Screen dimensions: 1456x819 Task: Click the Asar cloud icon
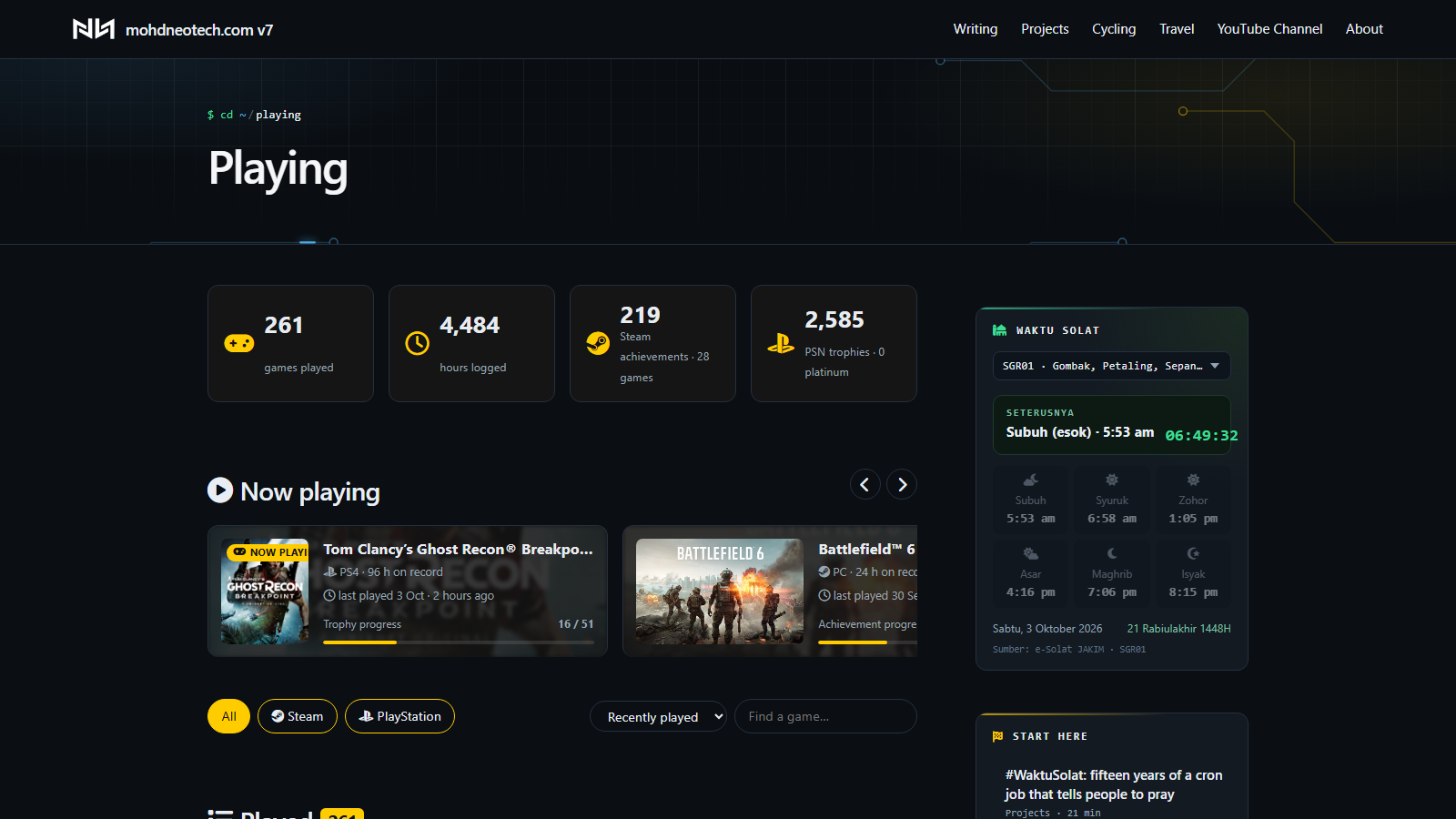click(x=1030, y=553)
